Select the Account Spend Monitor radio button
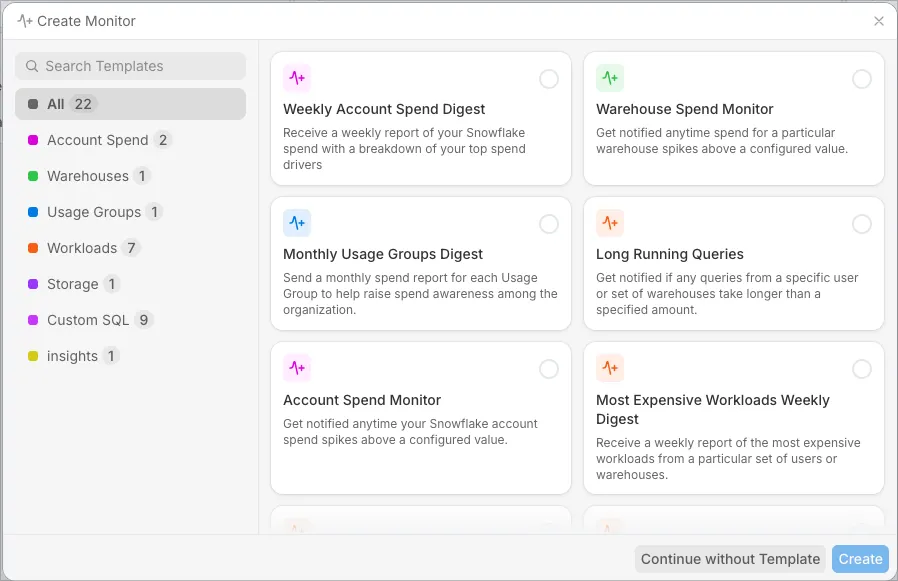898x581 pixels. [549, 369]
